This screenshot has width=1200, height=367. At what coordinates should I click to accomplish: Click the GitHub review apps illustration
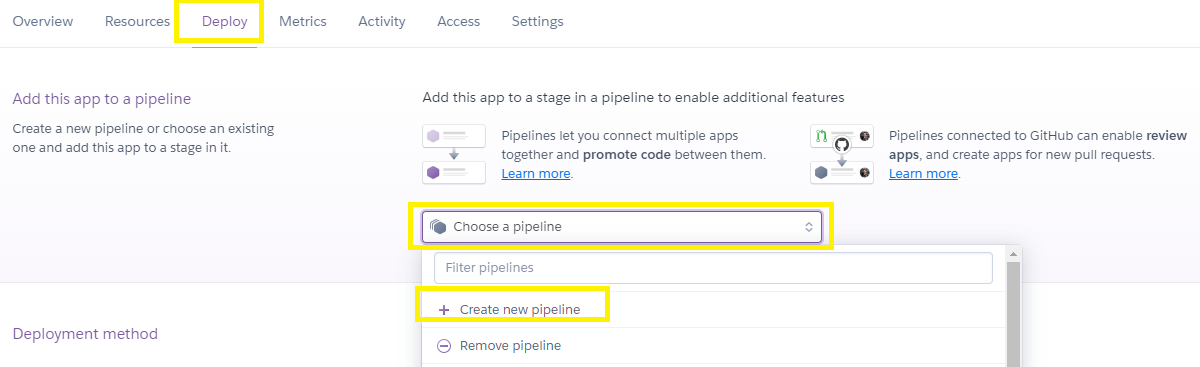coord(841,154)
